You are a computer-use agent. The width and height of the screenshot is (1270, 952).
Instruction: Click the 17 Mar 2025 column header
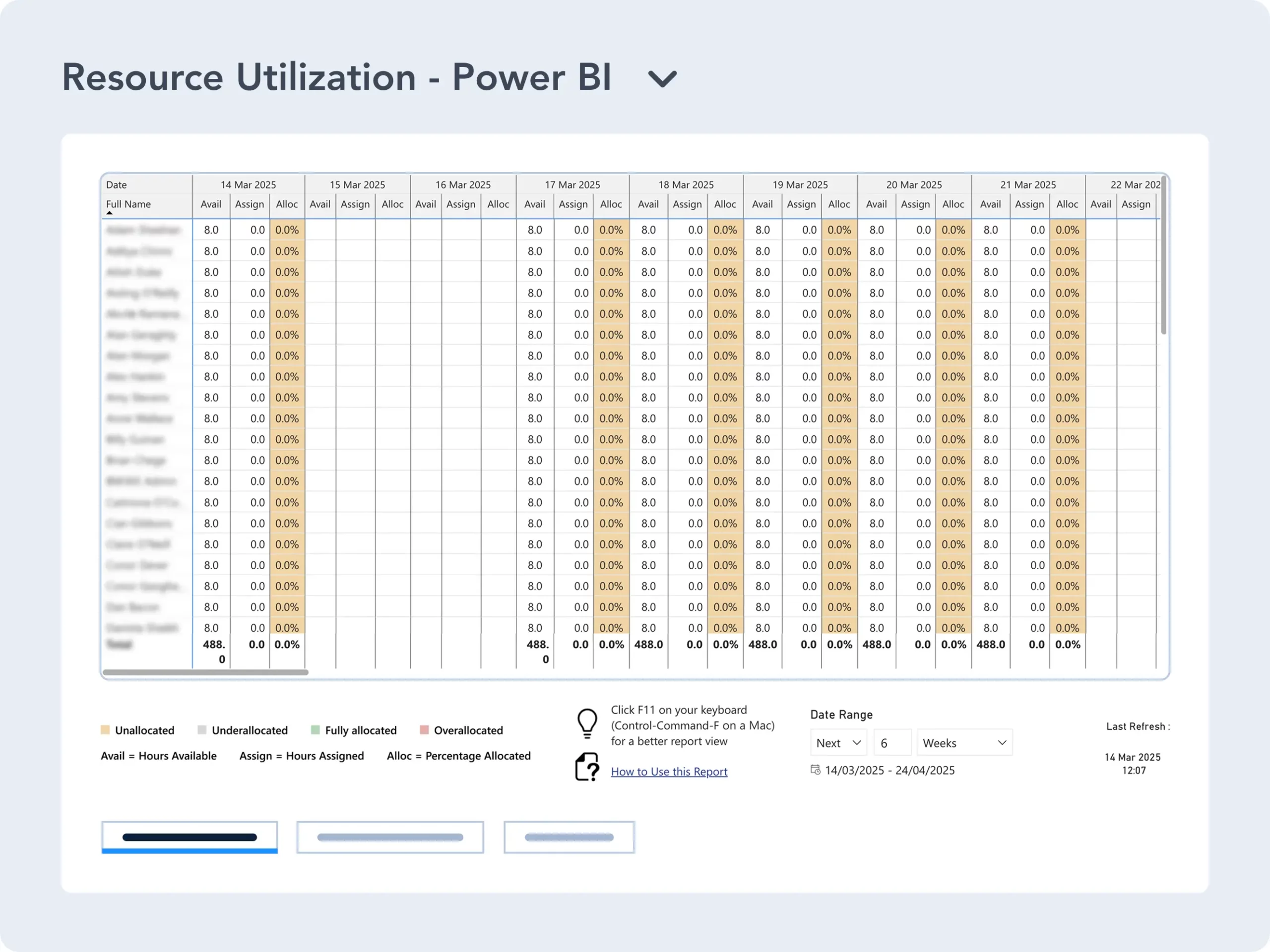tap(572, 185)
